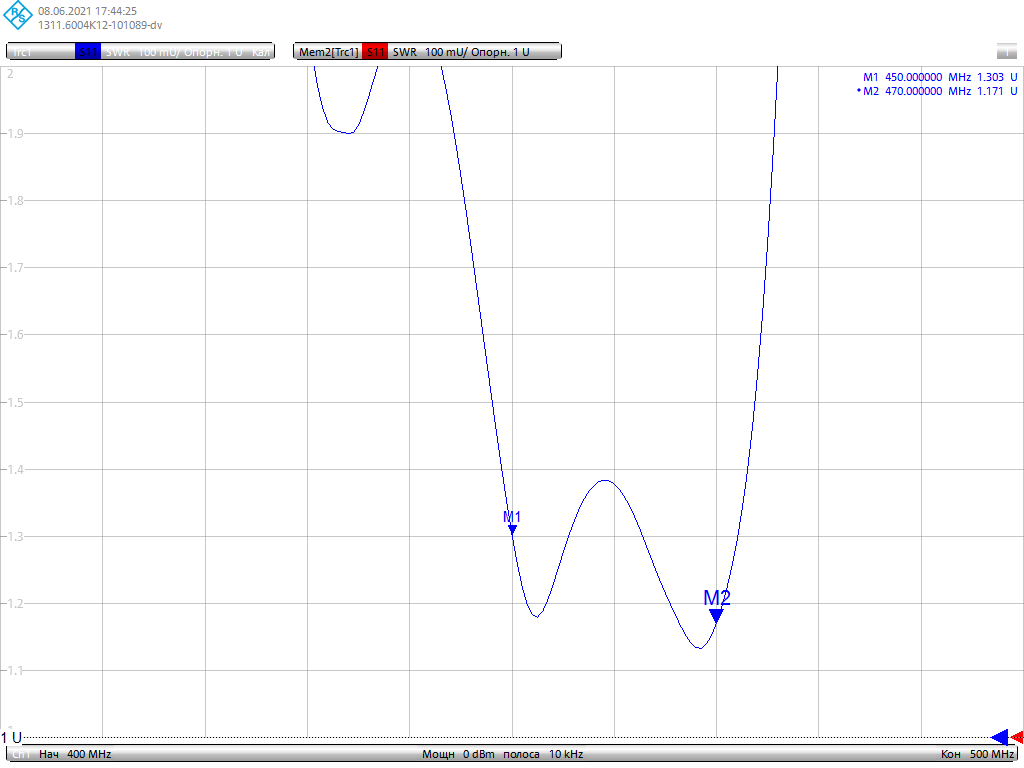The height and width of the screenshot is (768, 1024).
Task: Click the diagram number 1 button
Action: (1006, 51)
